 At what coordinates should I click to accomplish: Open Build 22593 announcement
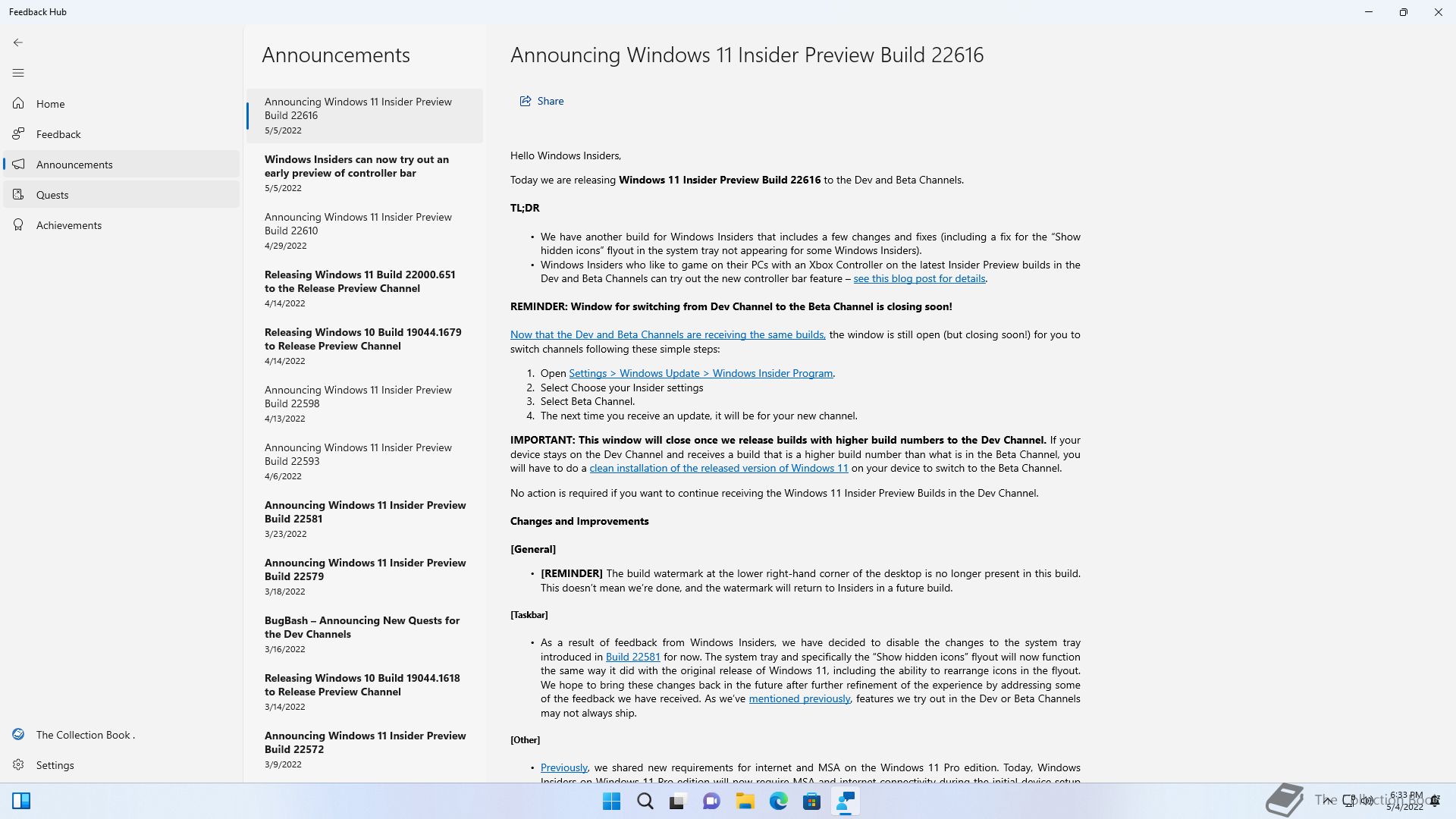click(365, 461)
